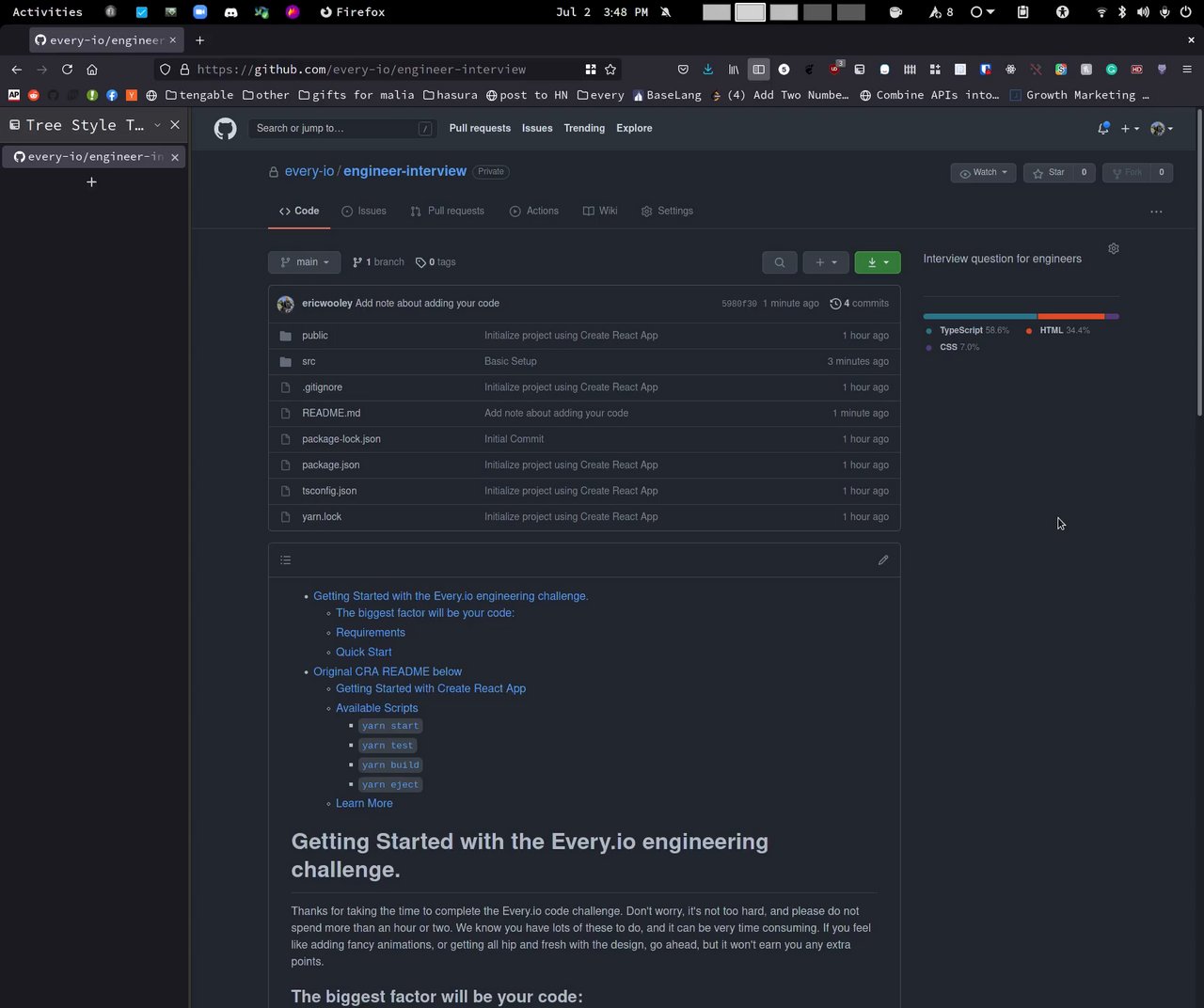Viewport: 1204px width, 1008px height.
Task: Edit the README with the pencil icon
Action: click(883, 560)
